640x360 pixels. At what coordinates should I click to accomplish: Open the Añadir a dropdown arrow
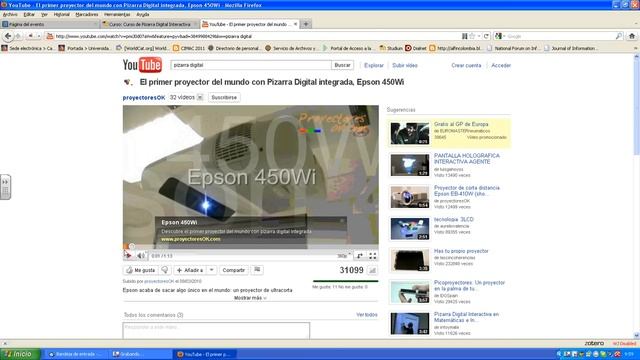[x=211, y=270]
